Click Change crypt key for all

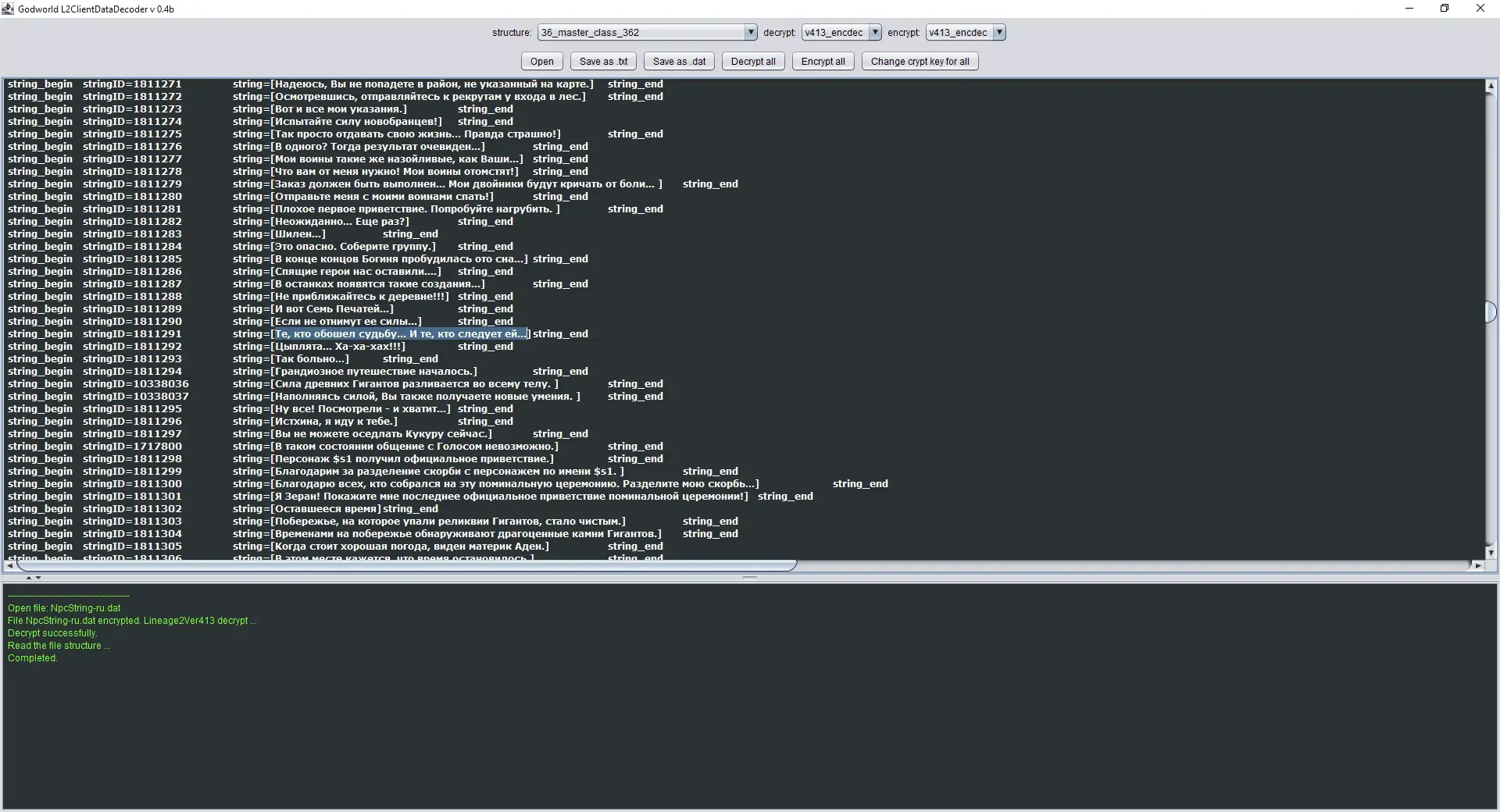coord(920,62)
